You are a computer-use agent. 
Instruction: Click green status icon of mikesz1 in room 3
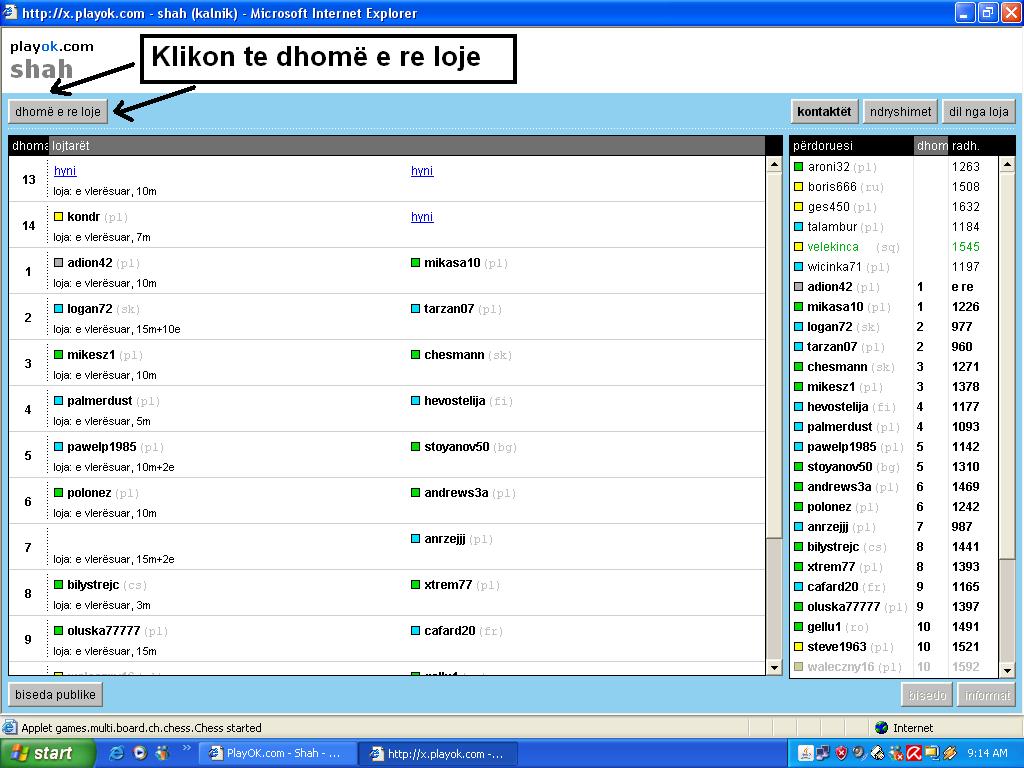[x=59, y=355]
